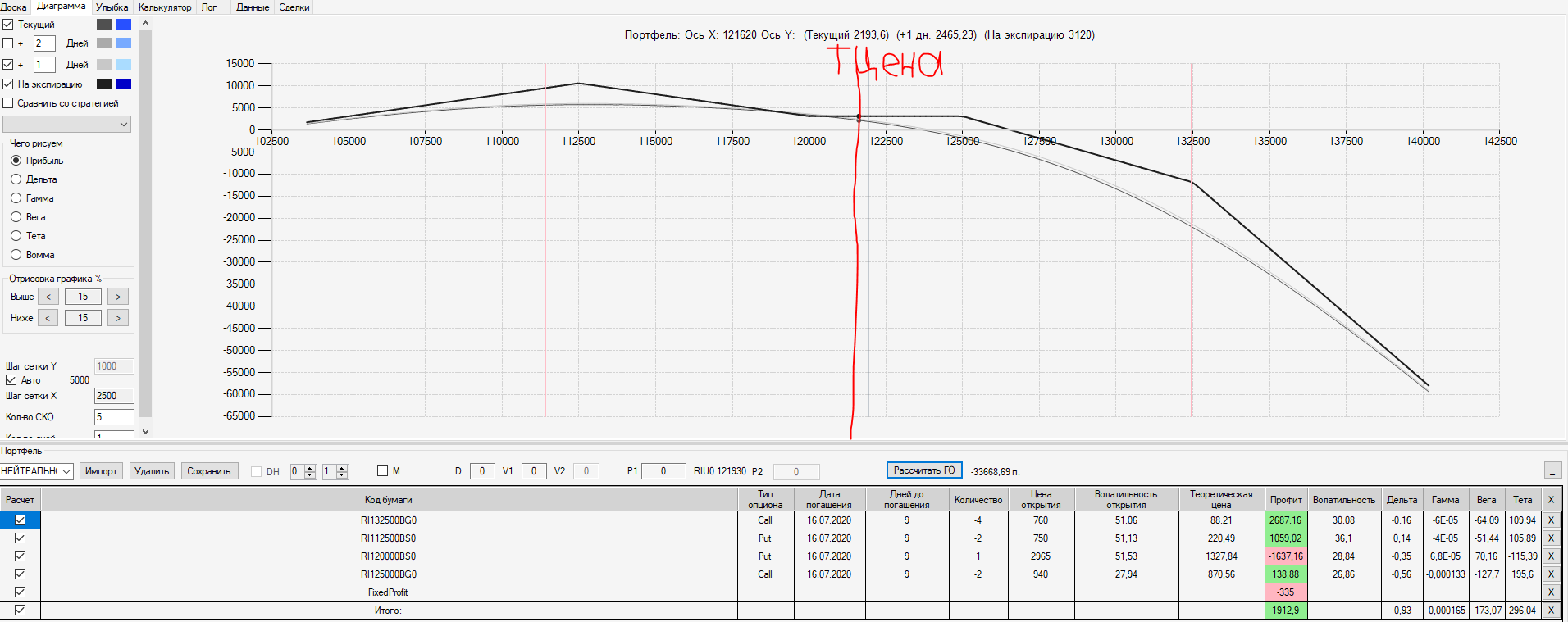Select the Прибыль radio button
The height and width of the screenshot is (622, 1568).
[16, 161]
